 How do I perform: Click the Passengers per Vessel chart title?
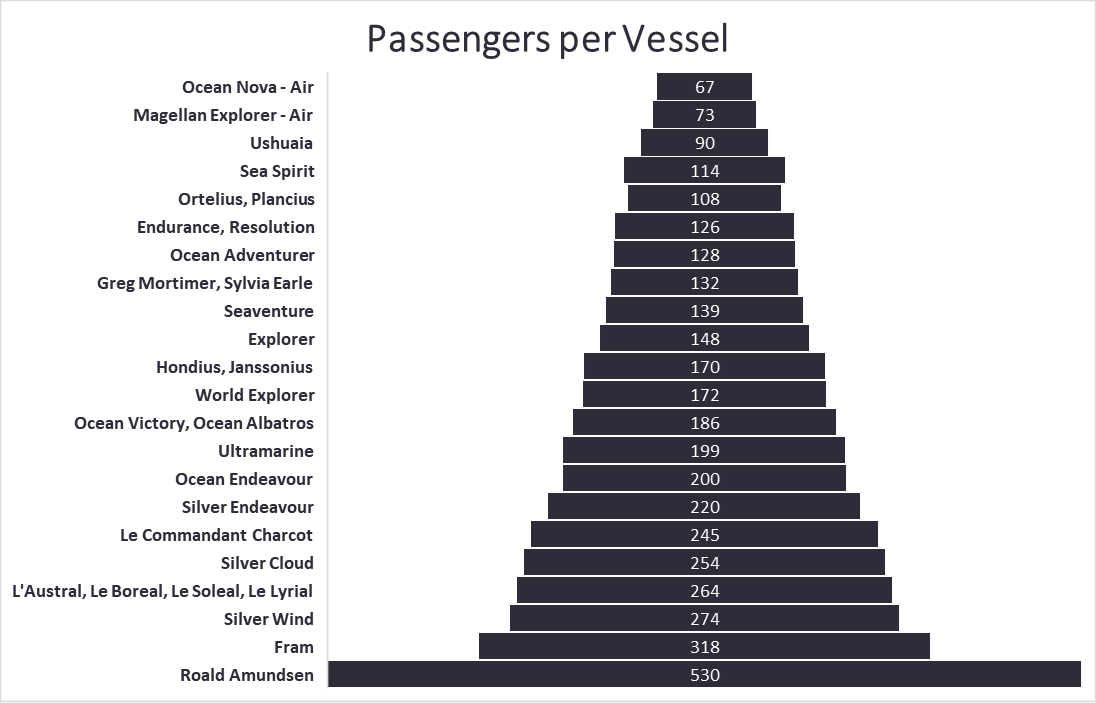tap(547, 39)
